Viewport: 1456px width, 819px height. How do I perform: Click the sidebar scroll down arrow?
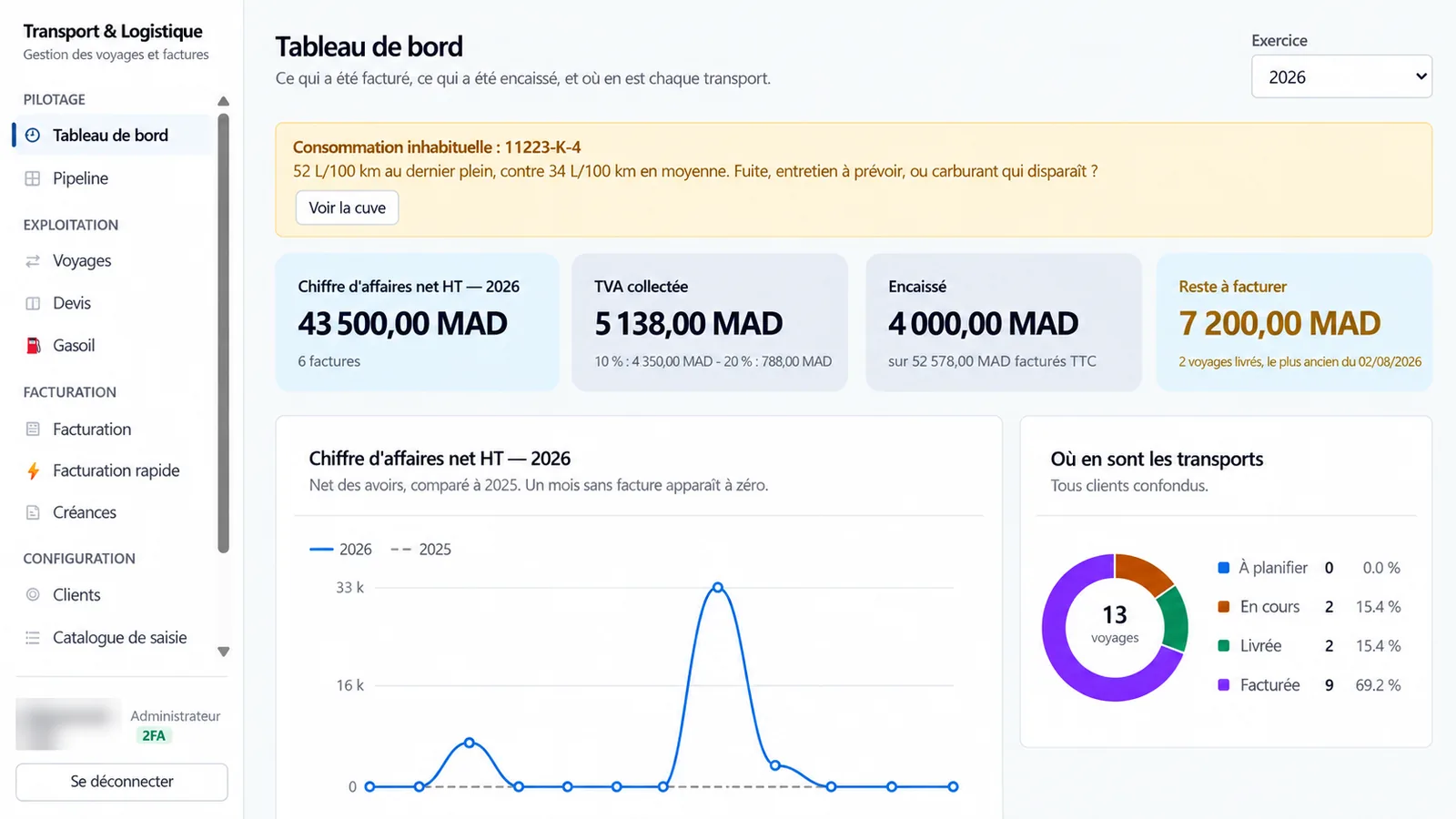[224, 652]
